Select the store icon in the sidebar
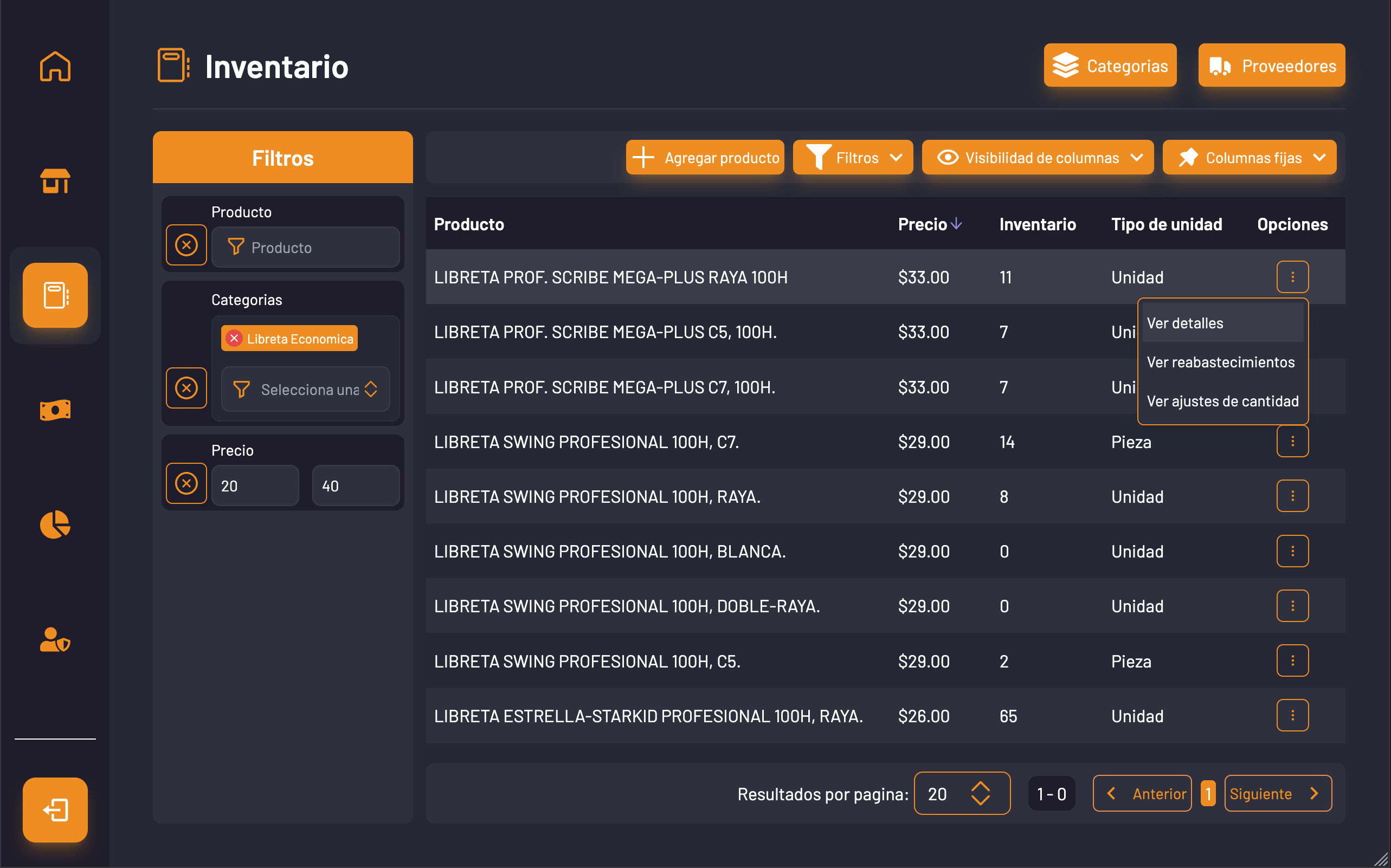 [55, 182]
